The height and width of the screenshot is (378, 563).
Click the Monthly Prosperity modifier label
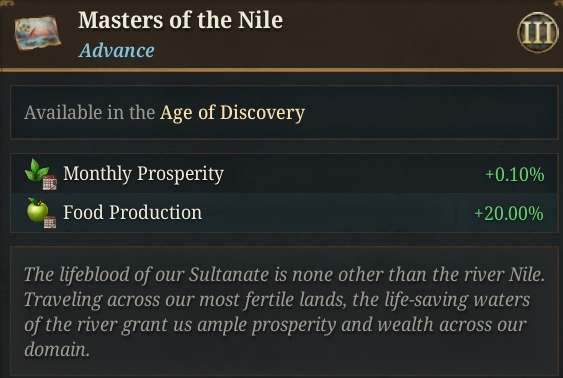(143, 174)
